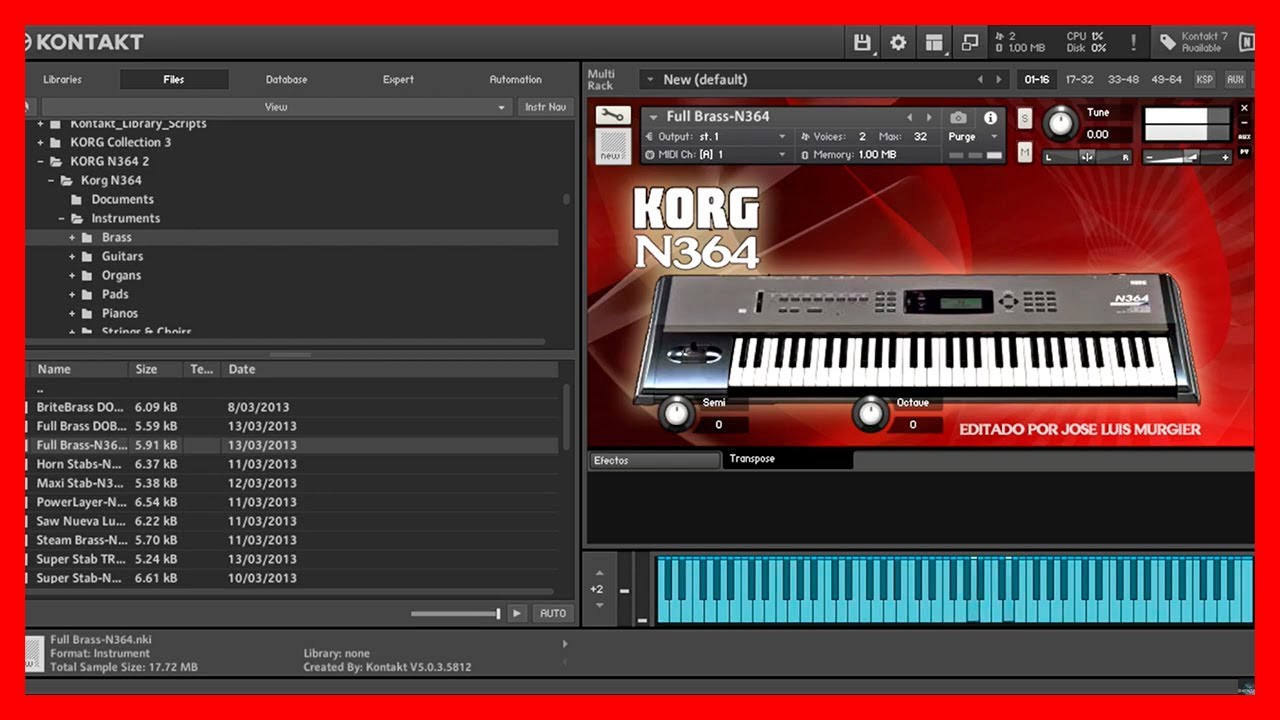Select previous multi with rack left arrow
The height and width of the screenshot is (720, 1280).
click(x=980, y=79)
